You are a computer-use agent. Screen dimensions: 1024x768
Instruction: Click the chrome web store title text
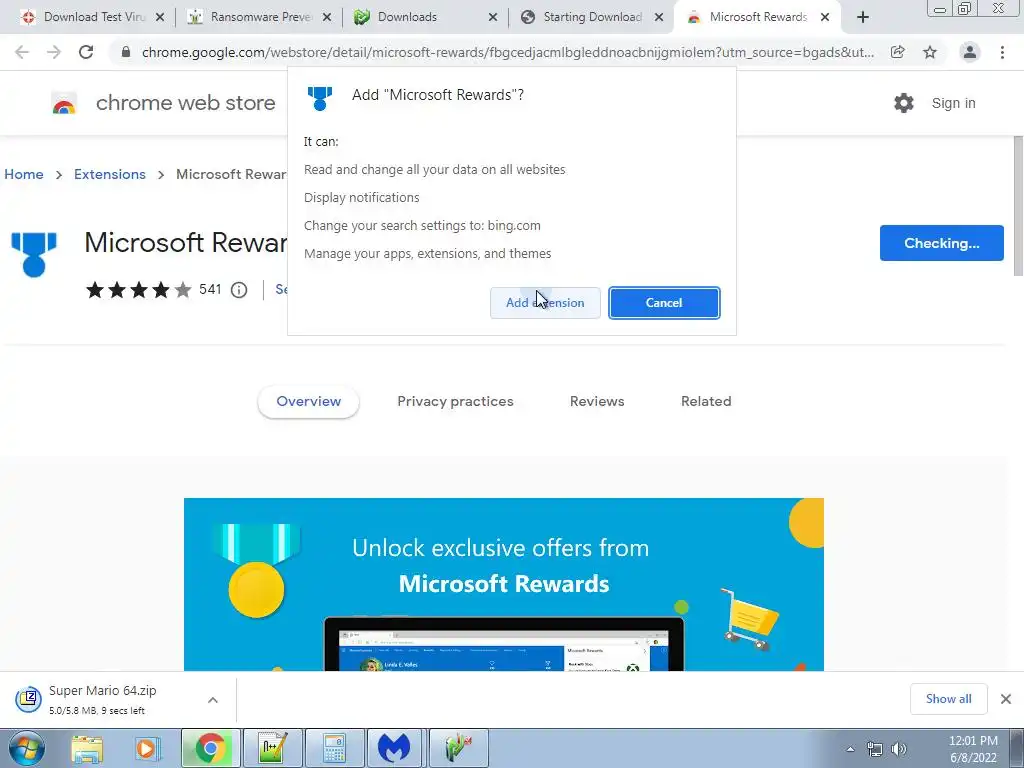tap(185, 103)
